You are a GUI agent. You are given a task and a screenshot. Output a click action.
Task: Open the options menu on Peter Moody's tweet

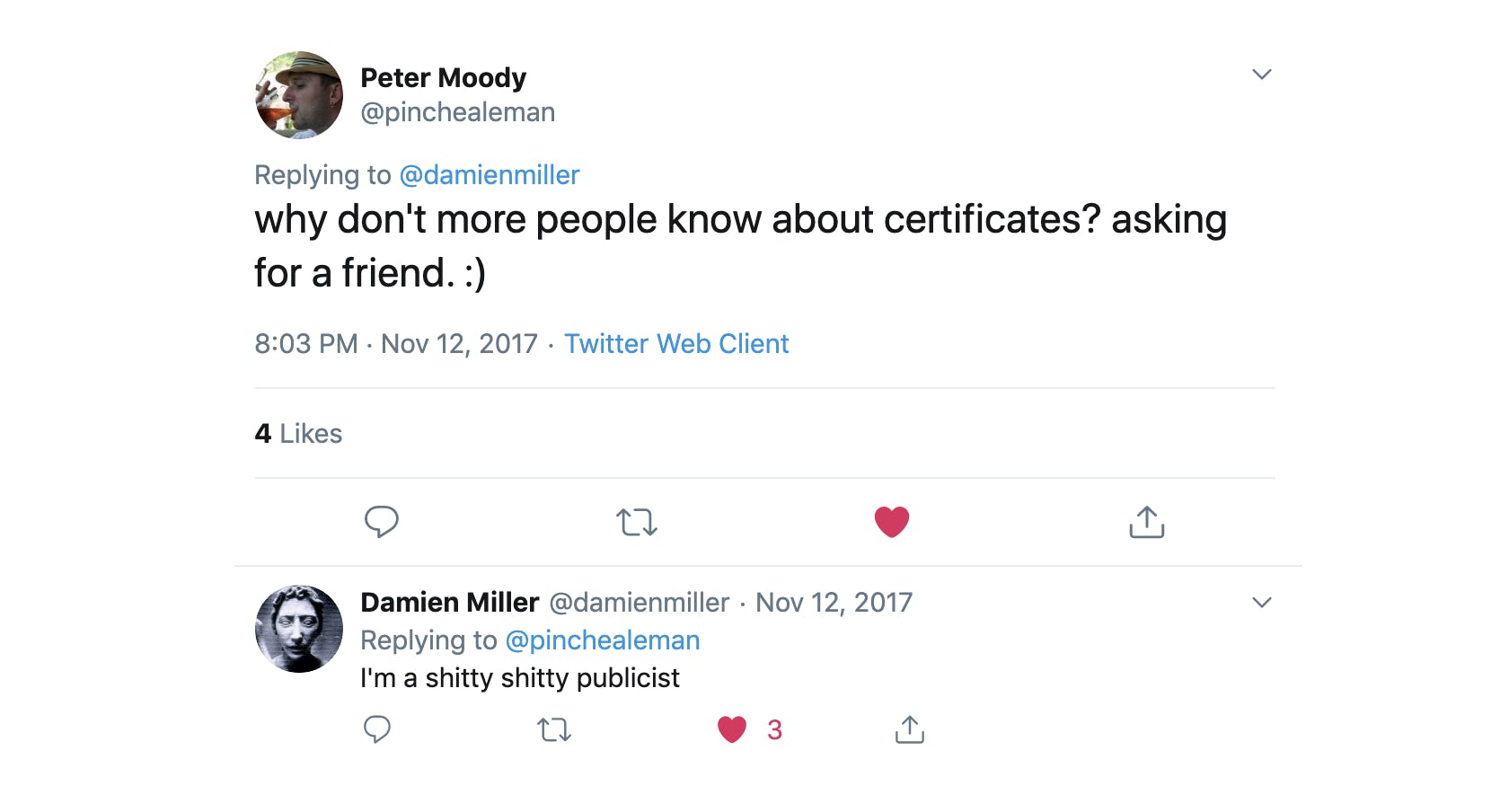click(1262, 74)
